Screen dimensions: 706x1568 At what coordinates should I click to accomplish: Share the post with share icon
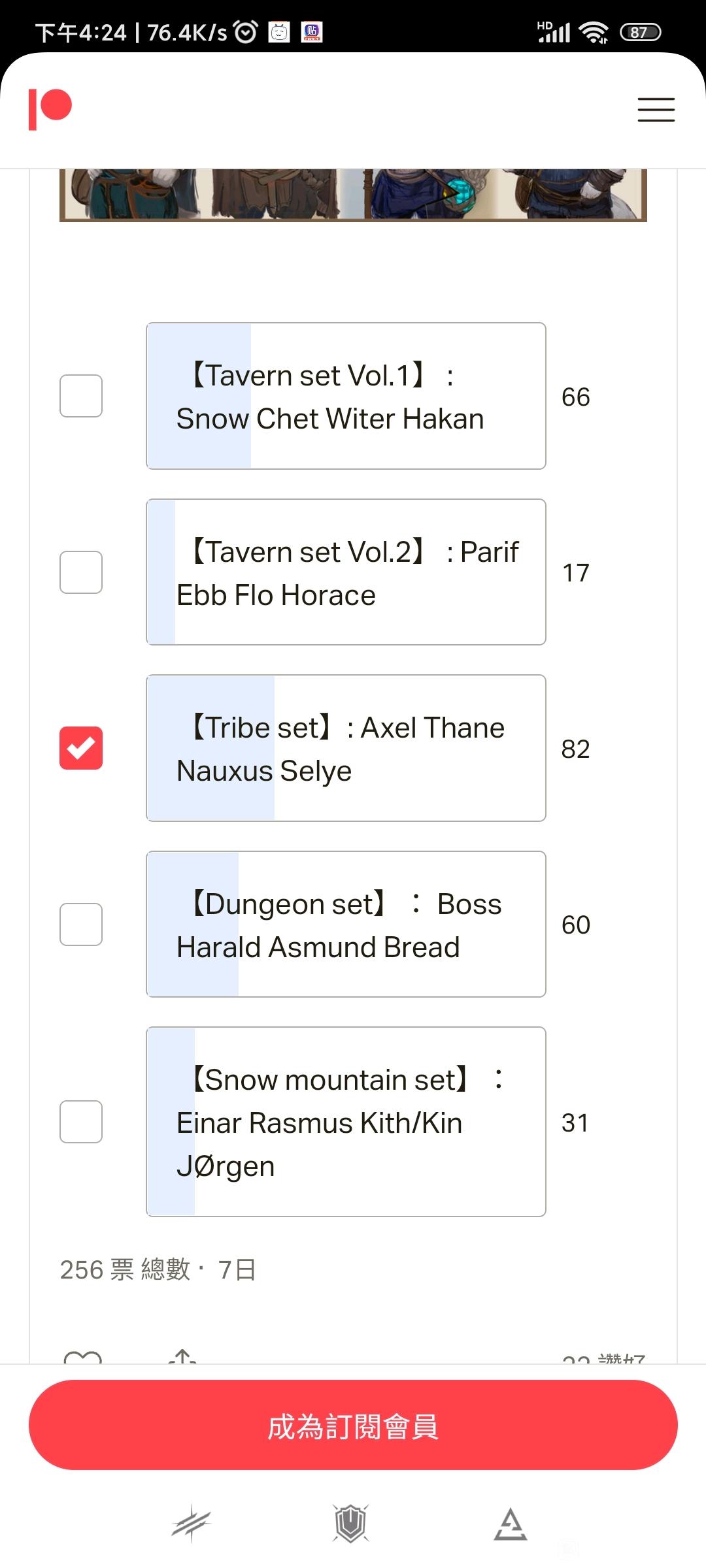[x=183, y=1356]
